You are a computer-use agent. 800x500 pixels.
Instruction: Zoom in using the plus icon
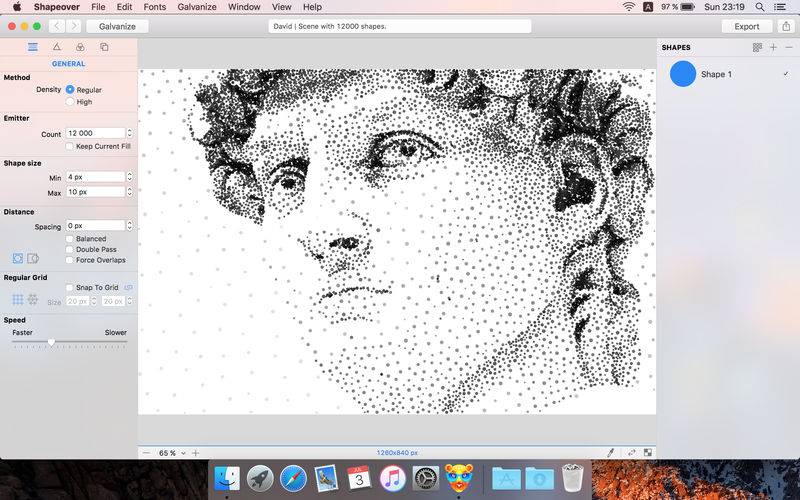tap(195, 453)
